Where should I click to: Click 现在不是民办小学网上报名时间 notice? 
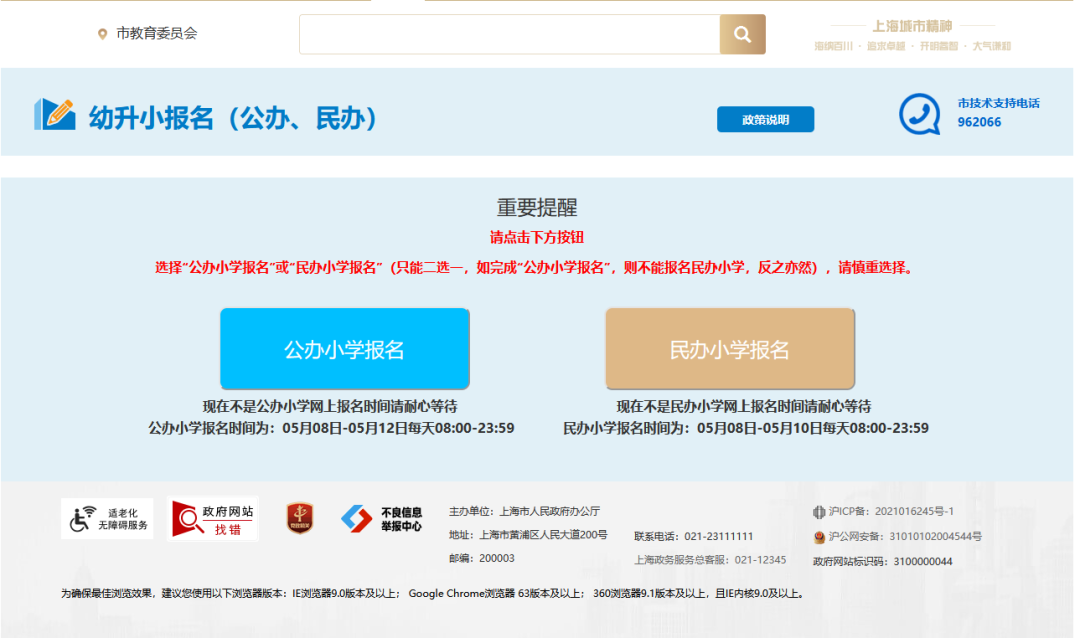click(744, 406)
